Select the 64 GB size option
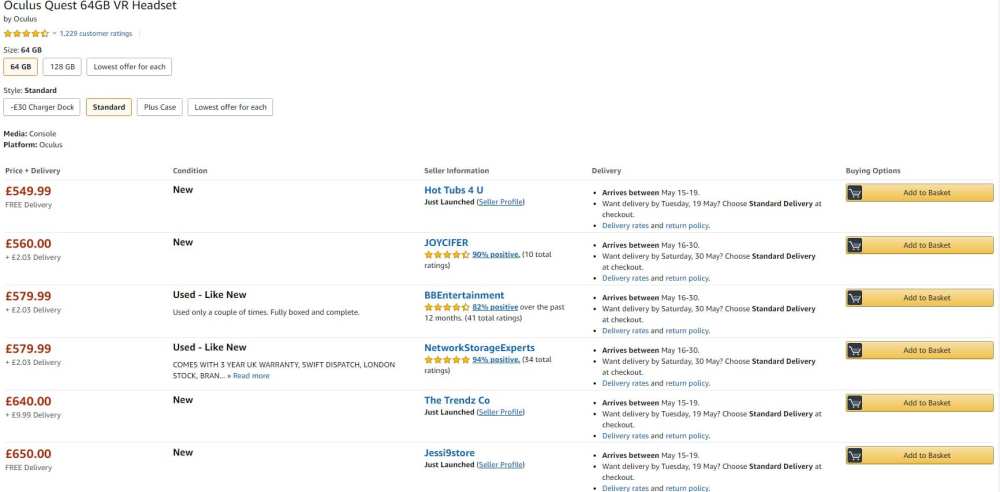The width and height of the screenshot is (1000, 492). click(x=21, y=67)
